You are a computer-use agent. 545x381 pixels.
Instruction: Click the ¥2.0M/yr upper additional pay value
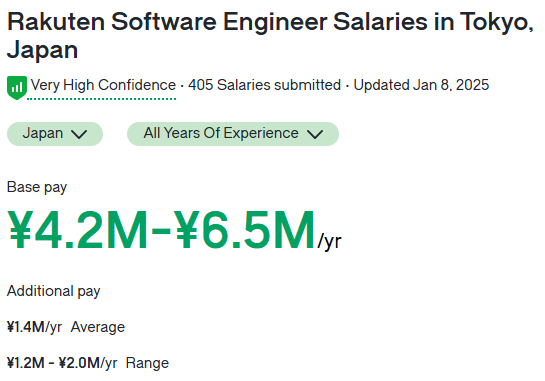tap(88, 363)
